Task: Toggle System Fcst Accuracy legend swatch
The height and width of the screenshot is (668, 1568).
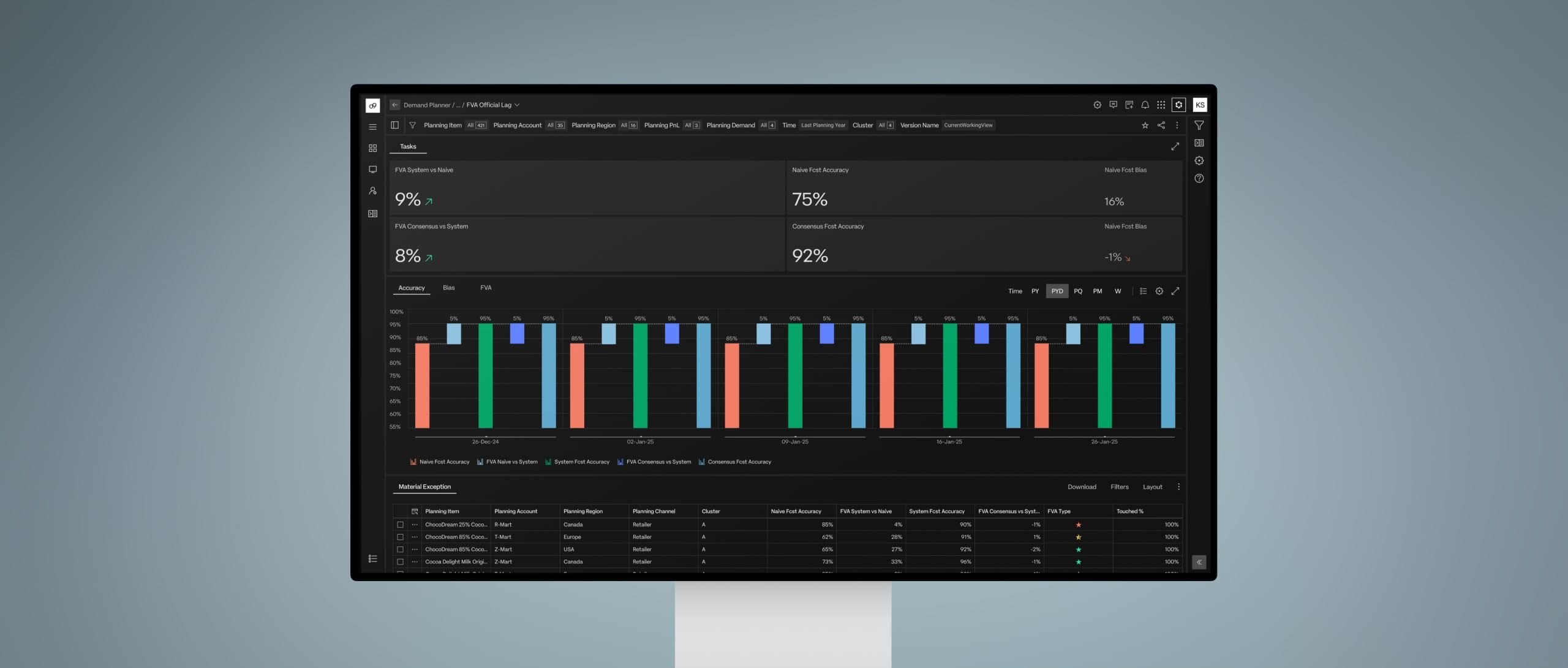Action: pos(548,462)
